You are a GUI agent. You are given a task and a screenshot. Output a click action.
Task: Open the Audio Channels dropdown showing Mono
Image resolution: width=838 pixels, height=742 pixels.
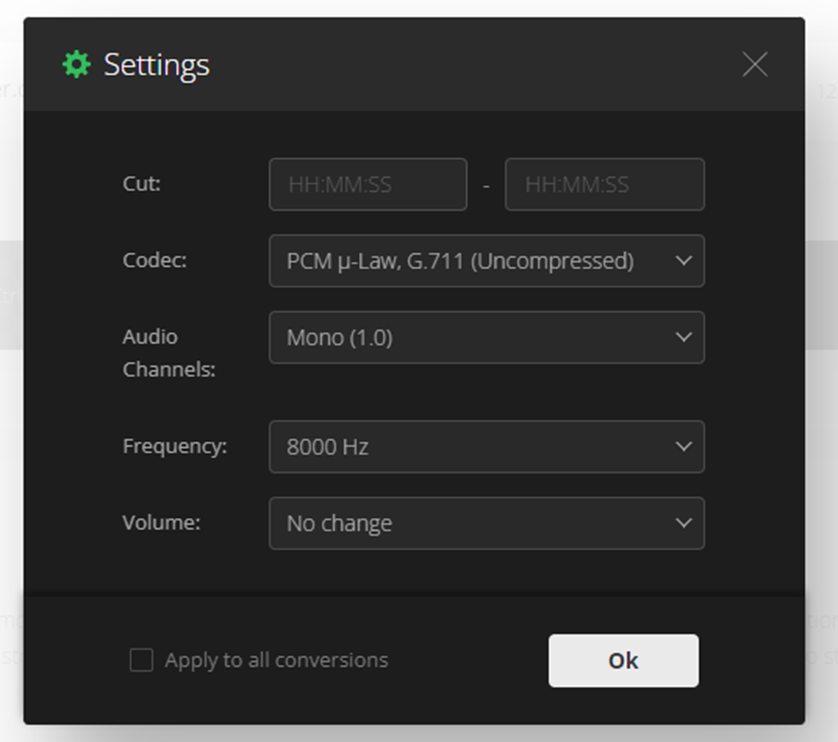click(x=487, y=337)
